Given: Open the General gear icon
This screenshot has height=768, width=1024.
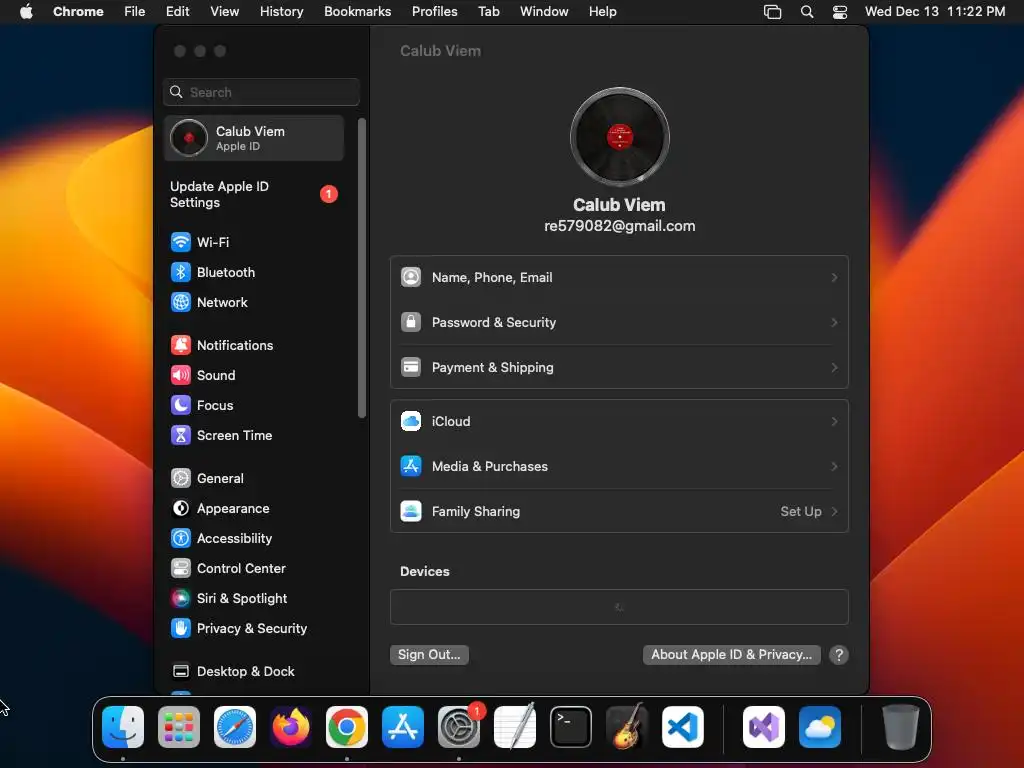Looking at the screenshot, I should click(x=181, y=479).
